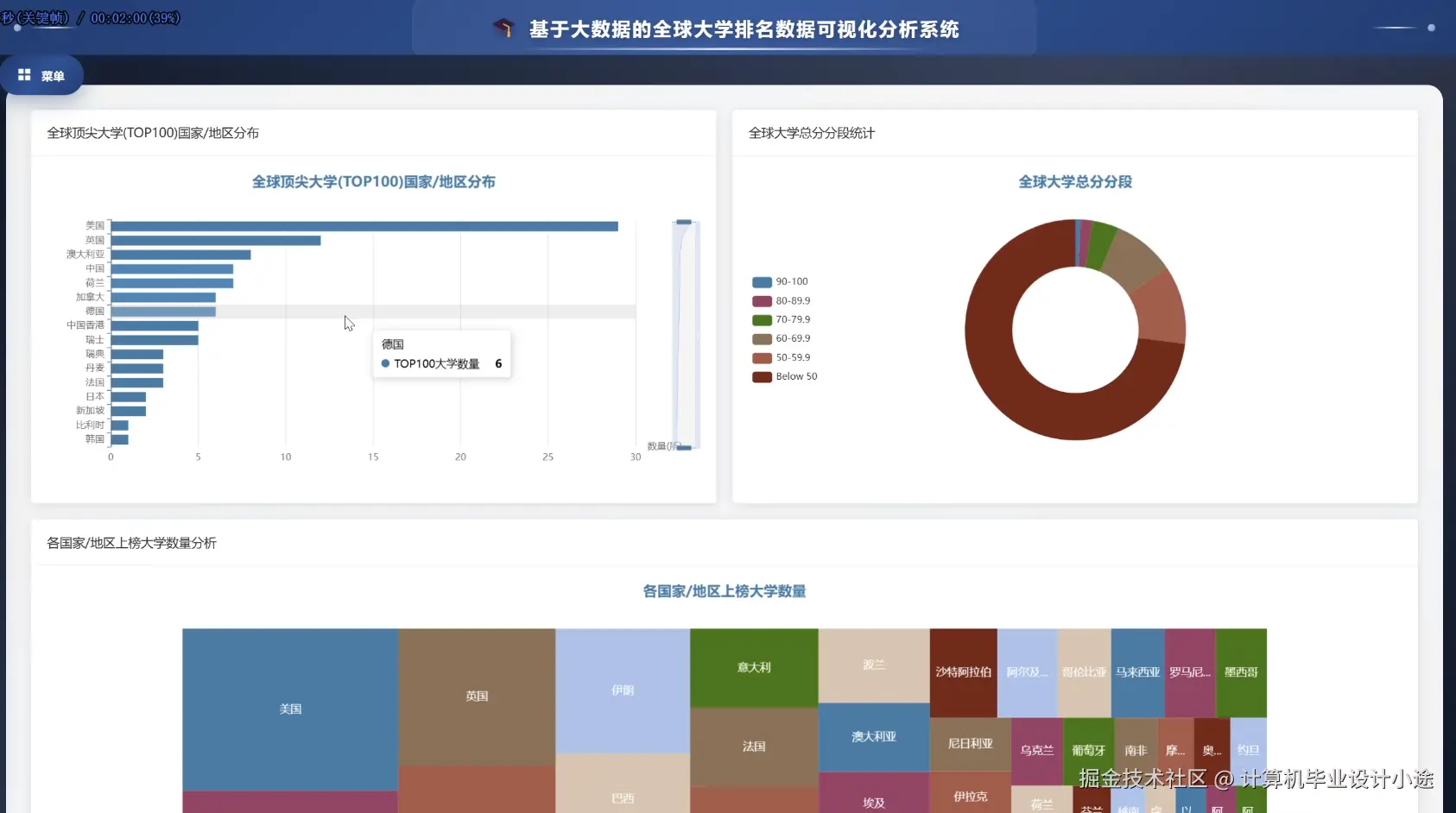Select 伊拉克 block in treemap
Screen dimensions: 1456x813
click(x=971, y=792)
